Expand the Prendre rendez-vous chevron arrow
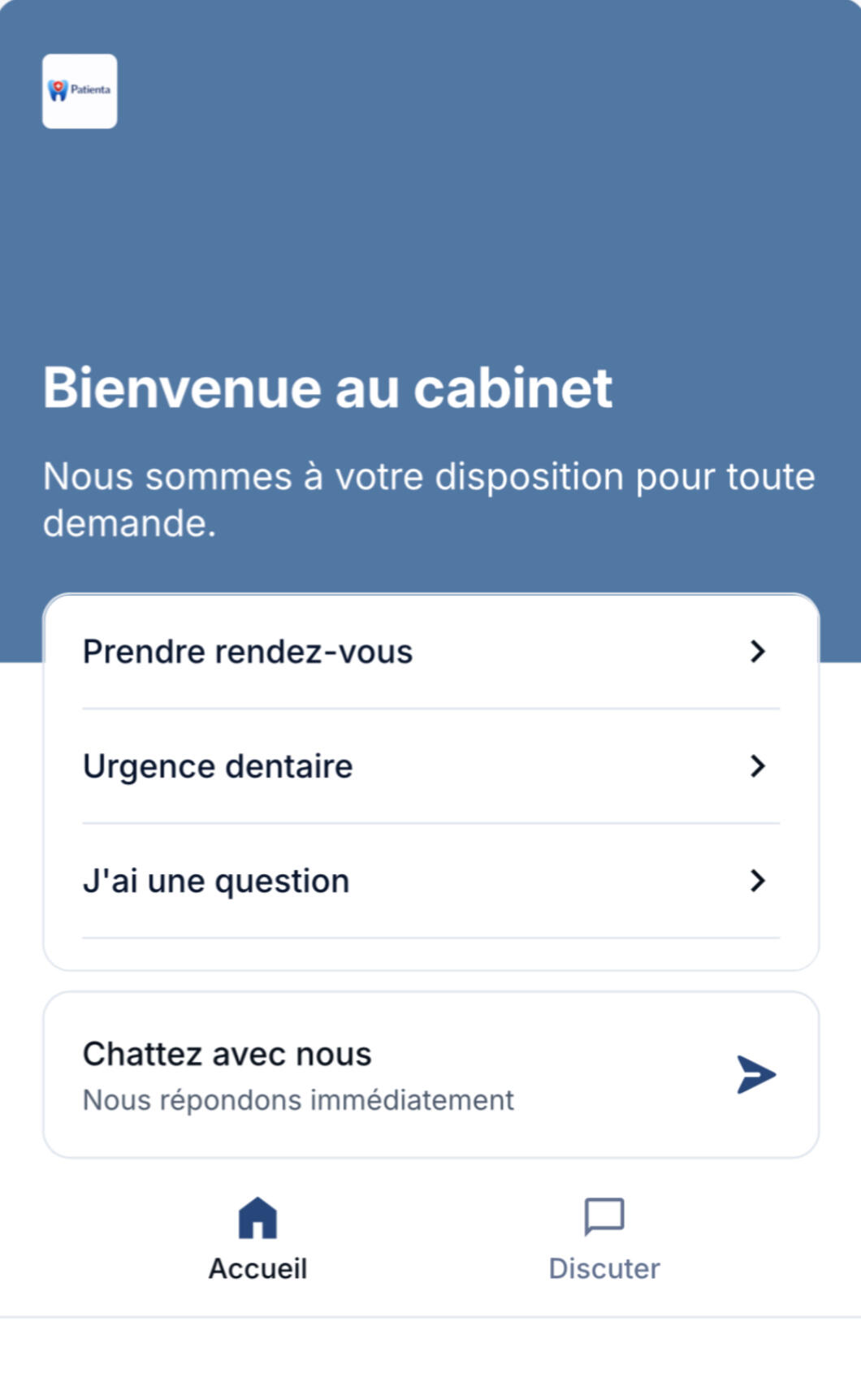The image size is (861, 1400). click(x=757, y=651)
